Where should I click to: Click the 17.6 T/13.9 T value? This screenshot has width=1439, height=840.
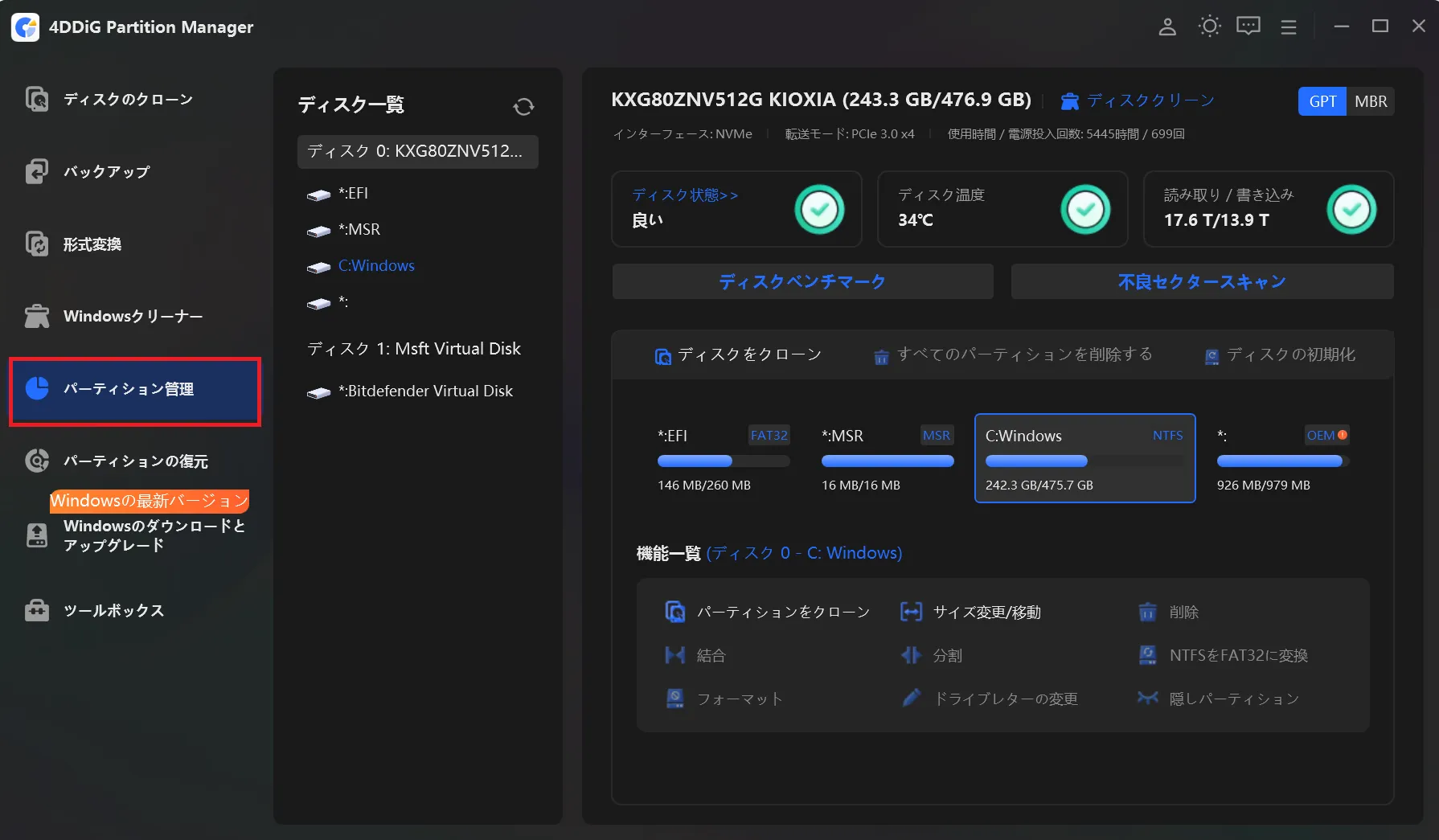(x=1216, y=219)
